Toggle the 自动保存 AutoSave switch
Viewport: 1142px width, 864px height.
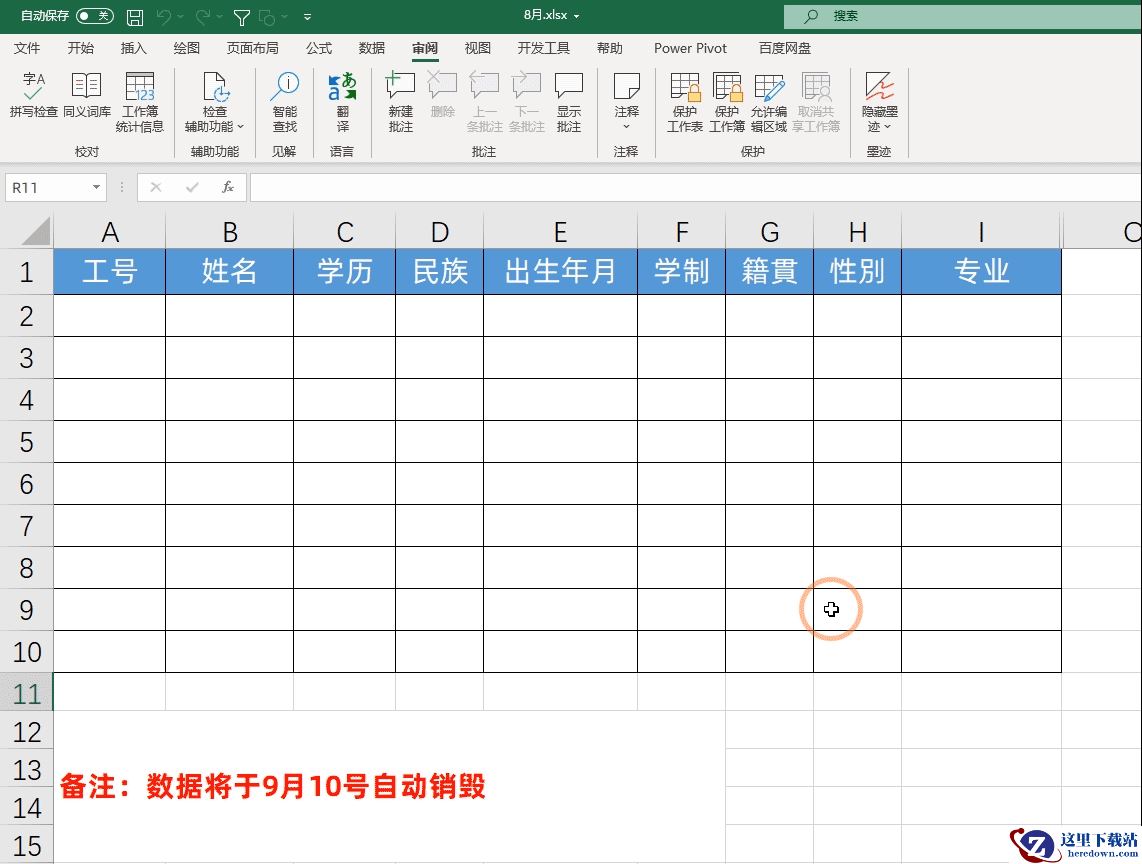tap(95, 16)
